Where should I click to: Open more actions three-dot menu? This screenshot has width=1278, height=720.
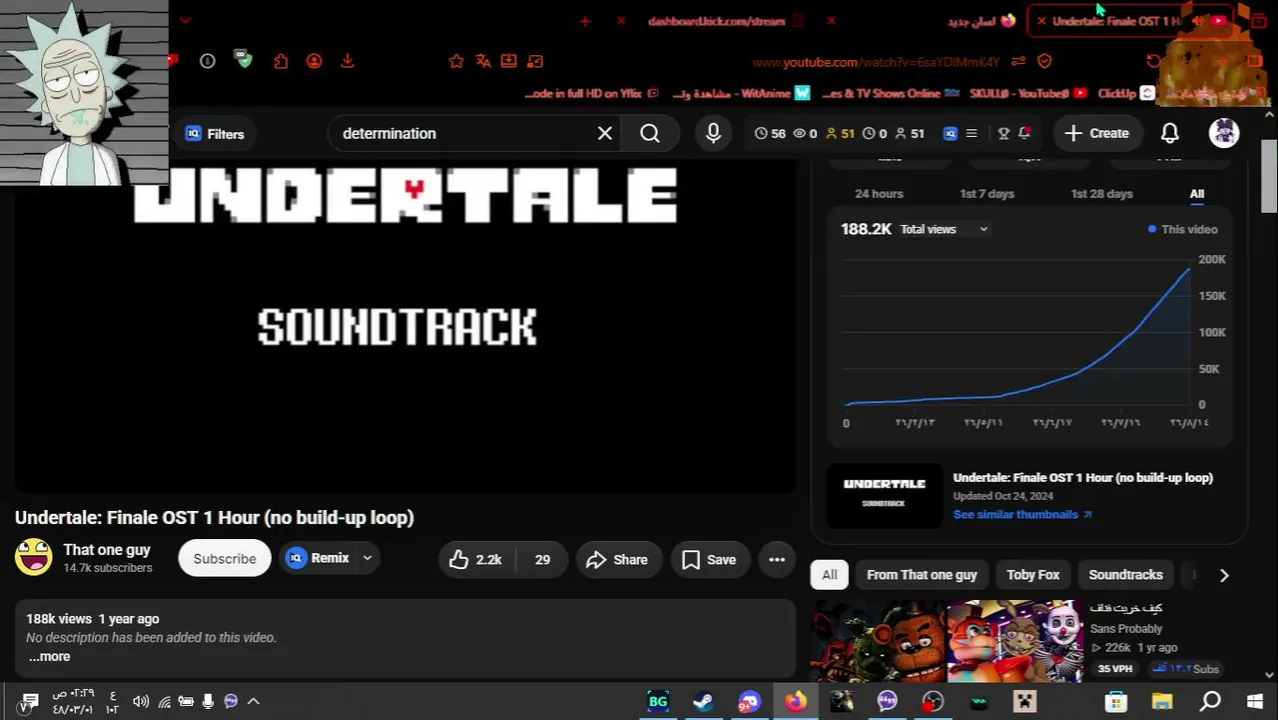pyautogui.click(x=777, y=560)
